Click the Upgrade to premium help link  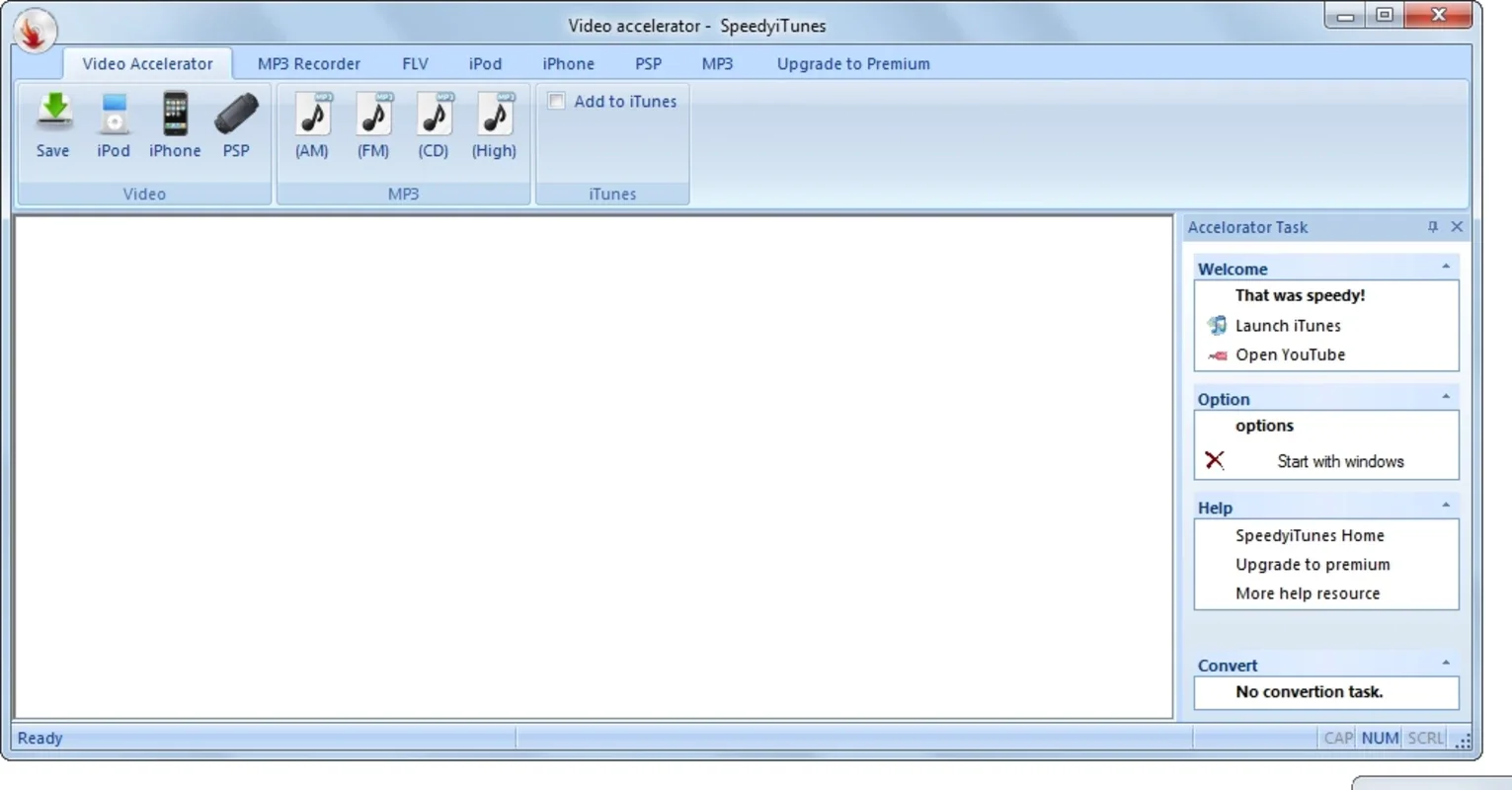pos(1313,565)
